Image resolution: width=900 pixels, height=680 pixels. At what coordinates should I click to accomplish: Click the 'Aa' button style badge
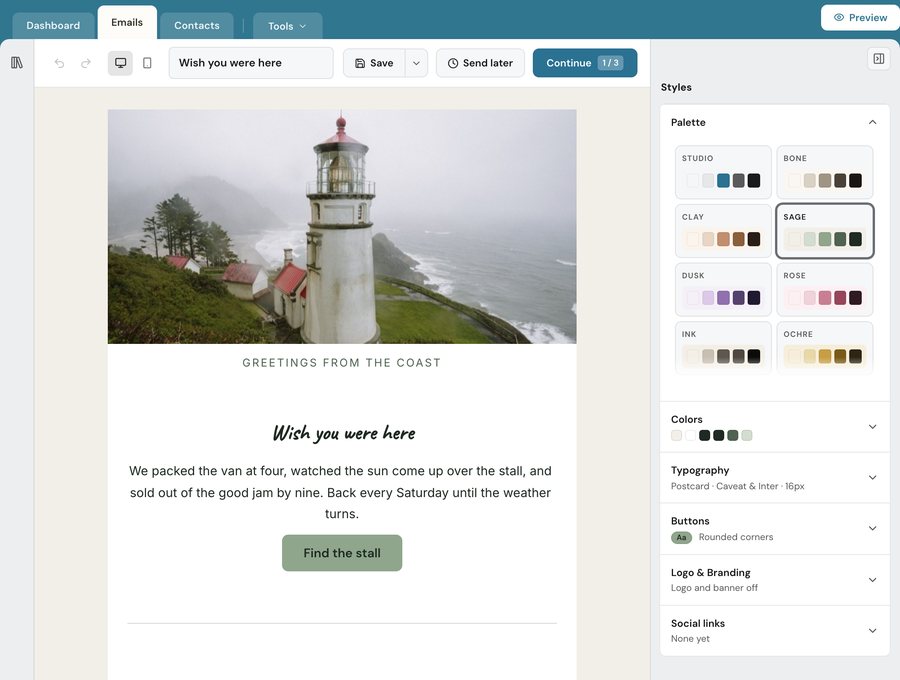click(x=681, y=538)
